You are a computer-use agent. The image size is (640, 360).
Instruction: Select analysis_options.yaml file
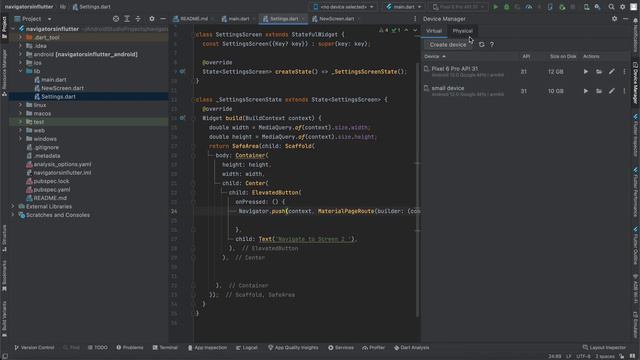62,164
